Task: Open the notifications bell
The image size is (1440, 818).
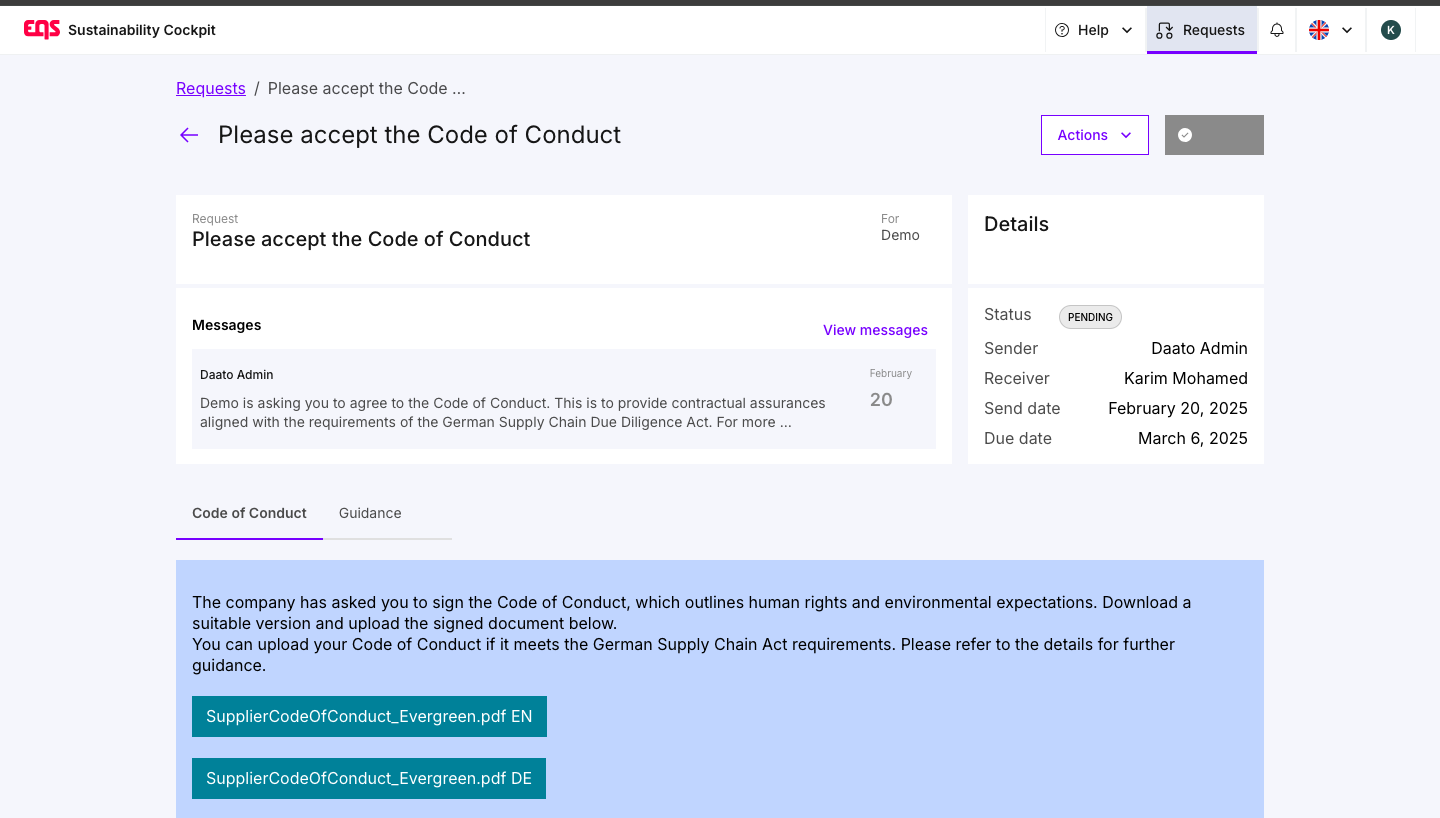Action: tap(1277, 30)
